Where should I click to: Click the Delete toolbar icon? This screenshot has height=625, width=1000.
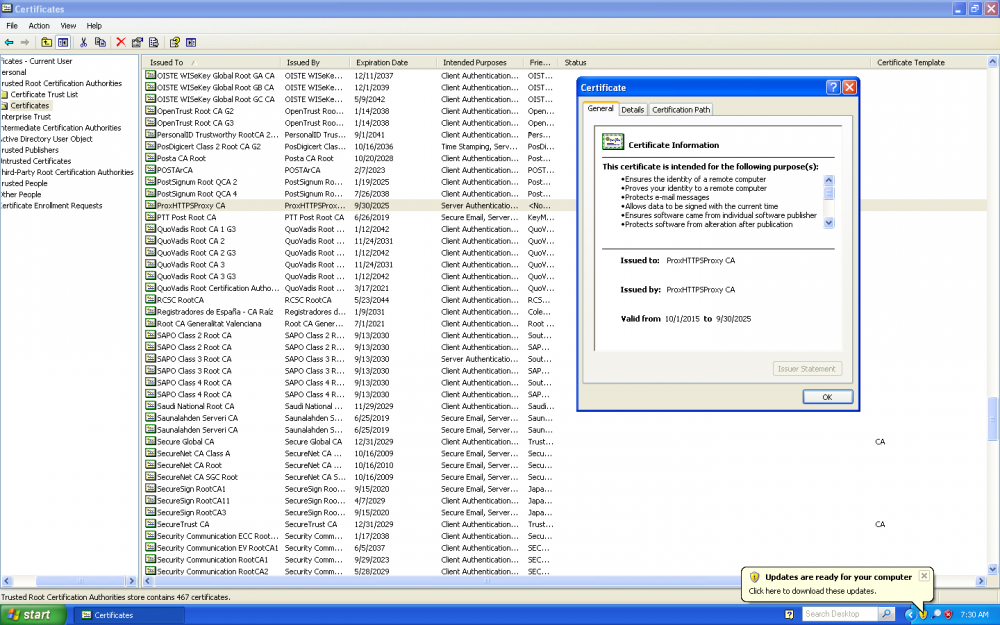(x=122, y=42)
